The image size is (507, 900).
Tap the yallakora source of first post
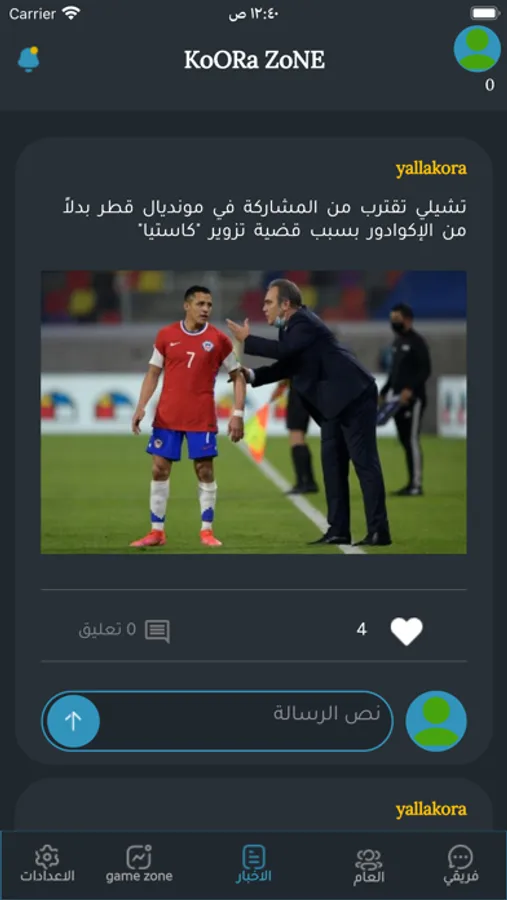pyautogui.click(x=431, y=169)
